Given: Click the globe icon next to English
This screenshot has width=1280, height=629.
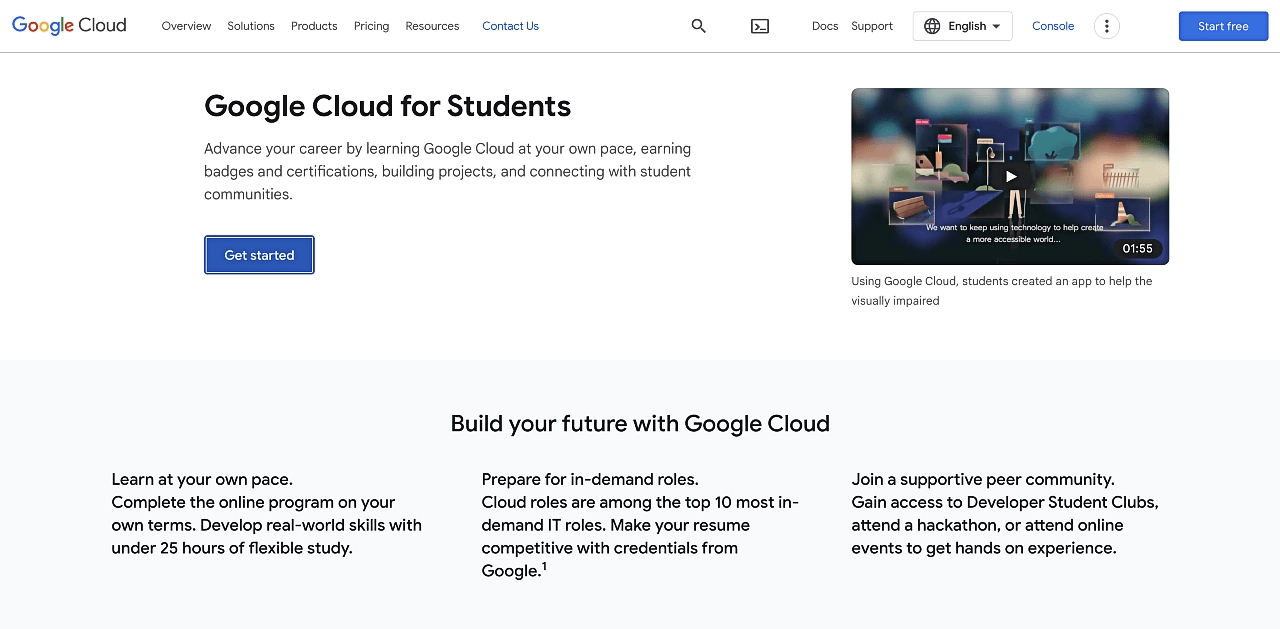Looking at the screenshot, I should [933, 26].
